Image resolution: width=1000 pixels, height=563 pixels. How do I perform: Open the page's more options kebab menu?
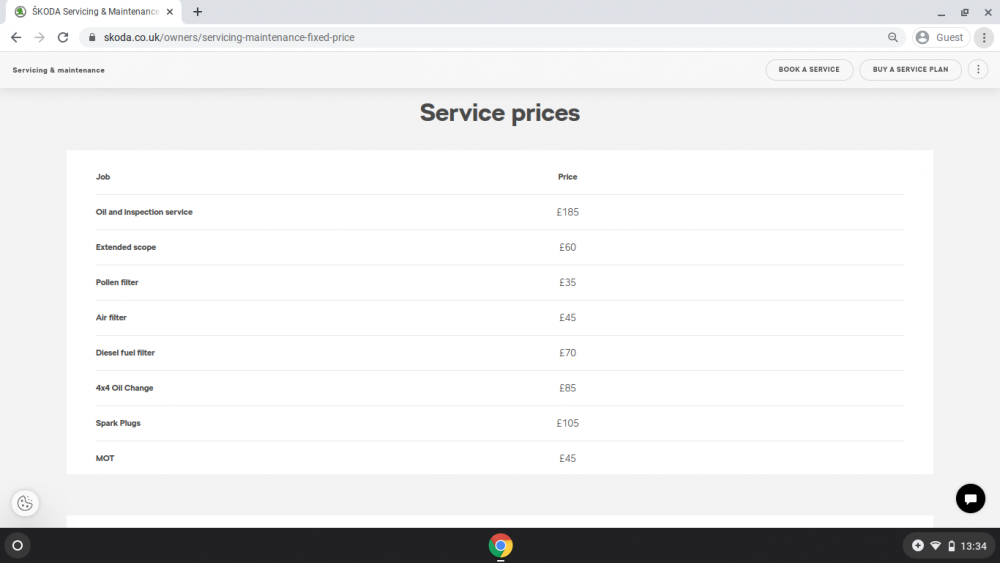(978, 69)
